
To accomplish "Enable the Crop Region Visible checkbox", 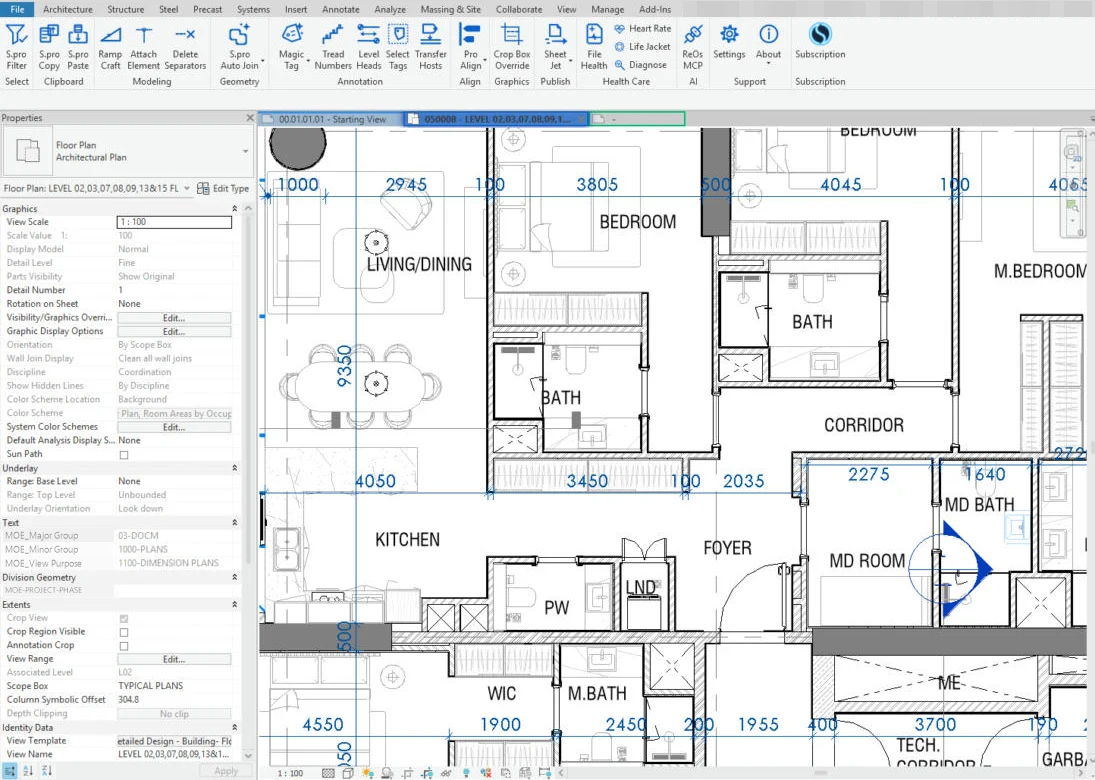I will click(124, 632).
